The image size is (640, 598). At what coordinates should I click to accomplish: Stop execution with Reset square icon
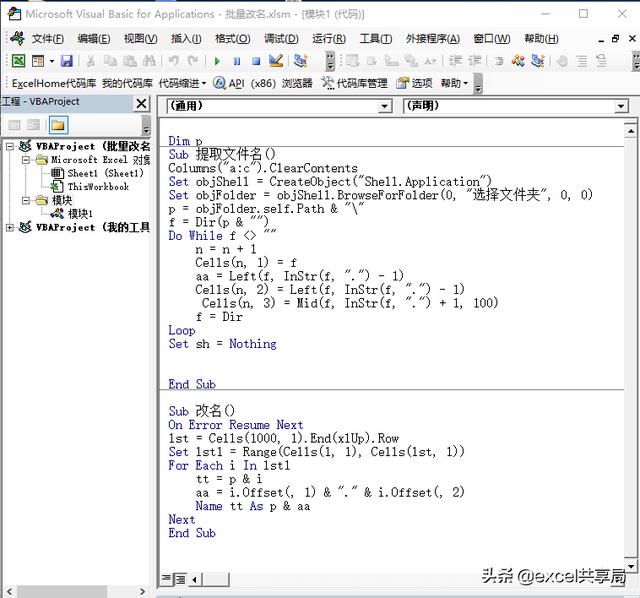click(256, 61)
